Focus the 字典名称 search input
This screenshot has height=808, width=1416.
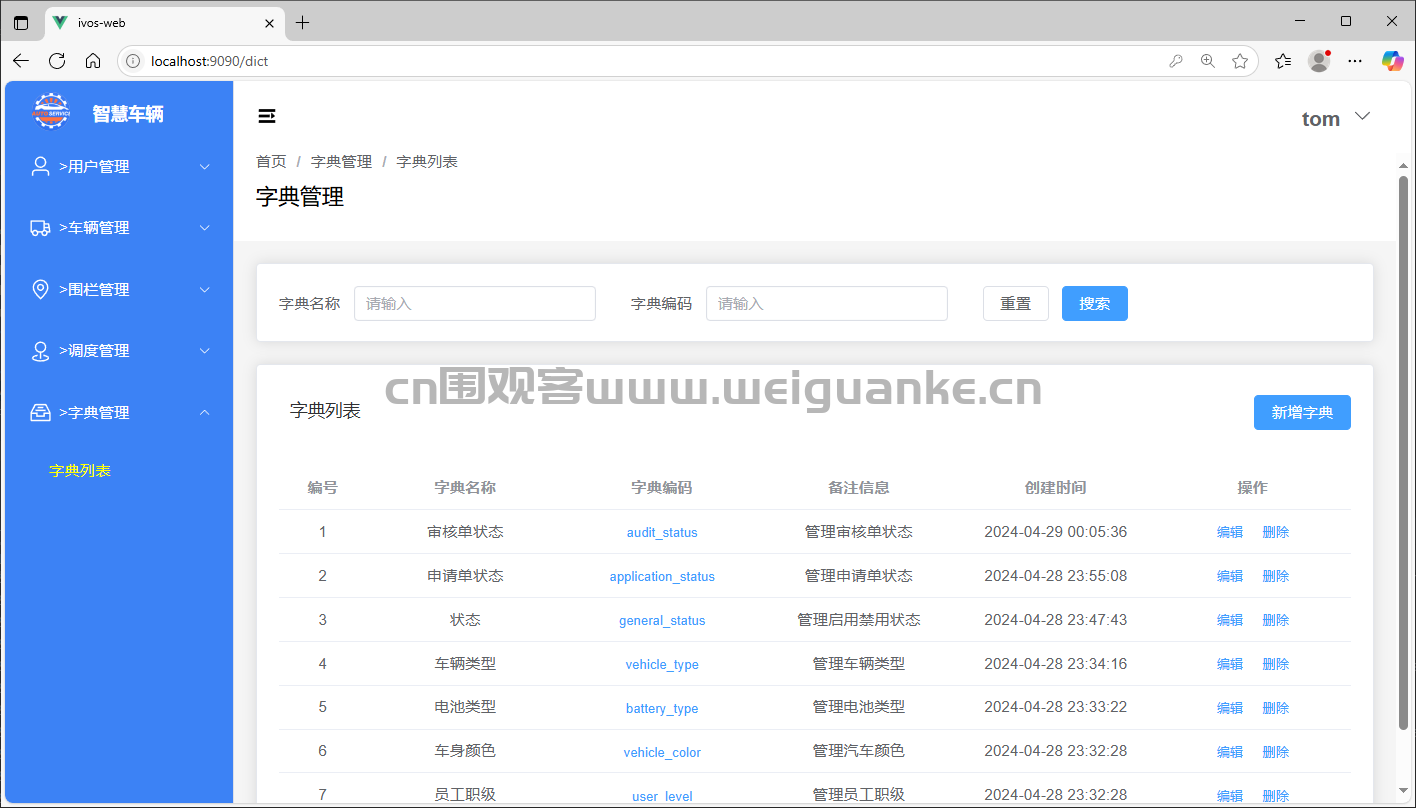pos(475,303)
